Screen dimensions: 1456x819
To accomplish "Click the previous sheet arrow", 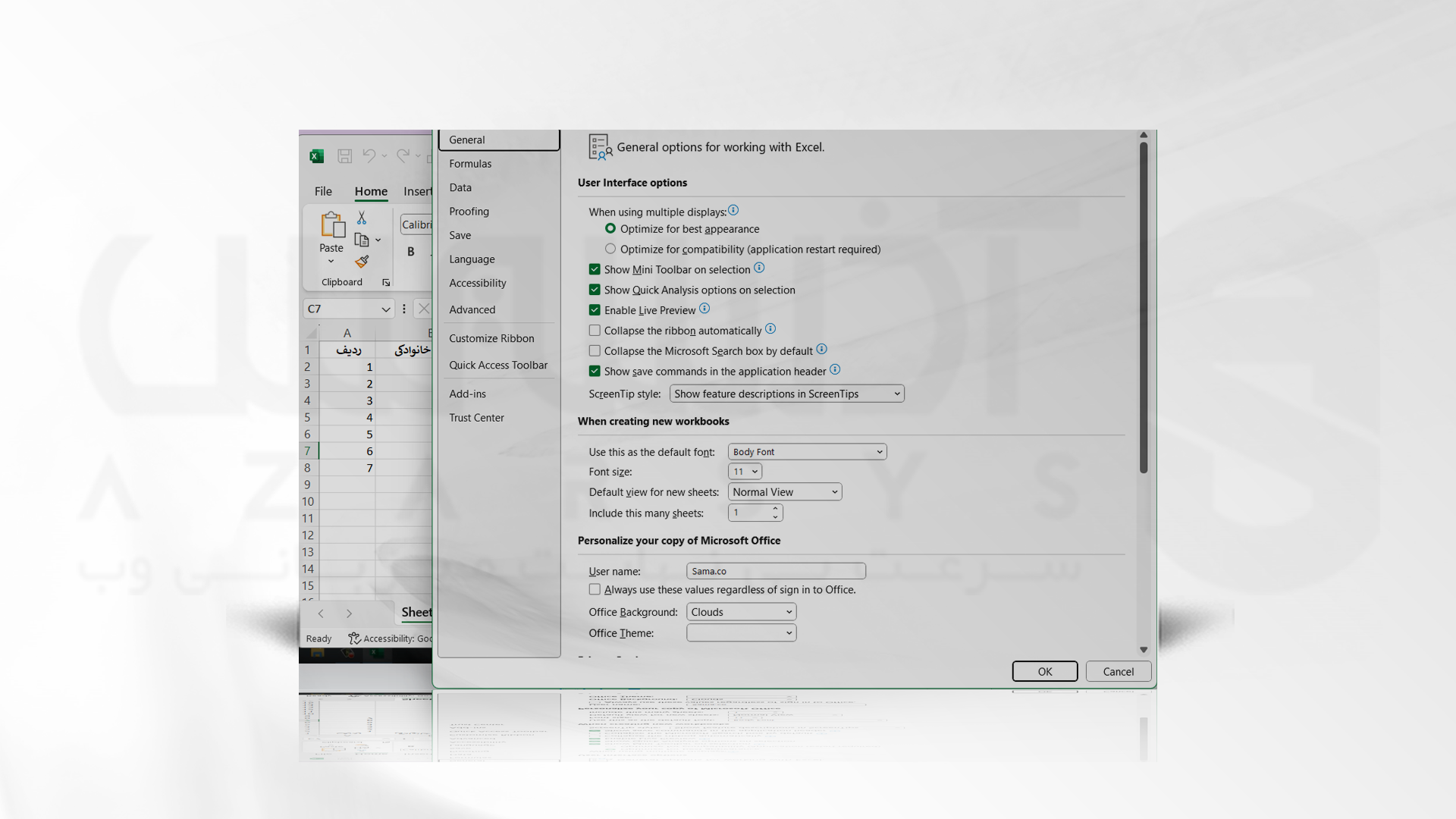I will coord(321,613).
